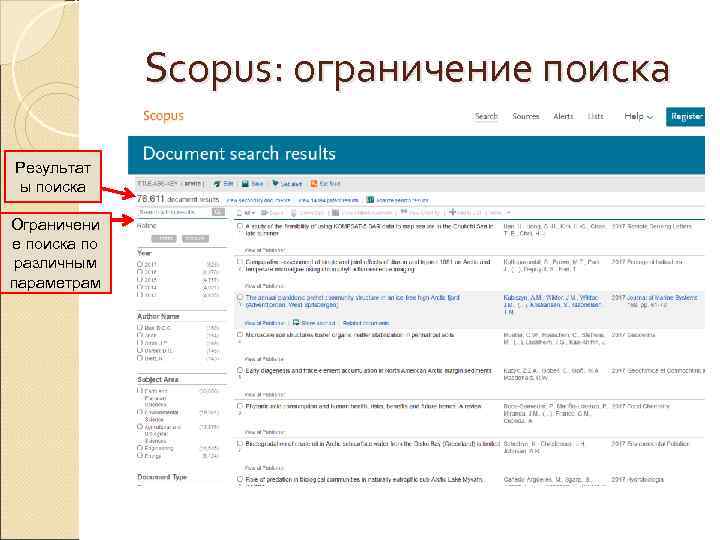Screen dimensions: 720x540
Task: Check the Early diagenesis article checkbox
Action: 240,370
